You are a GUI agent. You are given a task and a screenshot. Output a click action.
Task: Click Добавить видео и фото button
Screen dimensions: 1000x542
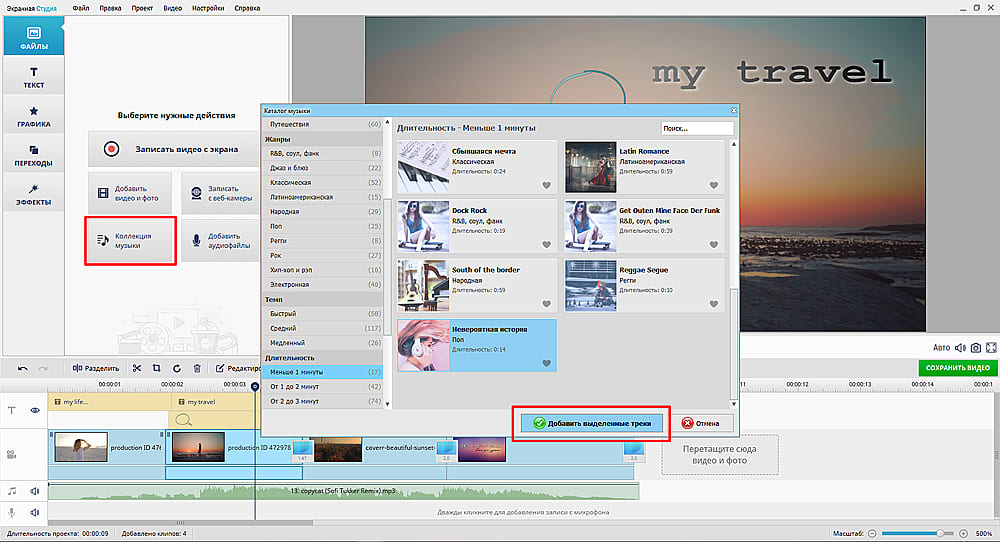pos(129,193)
